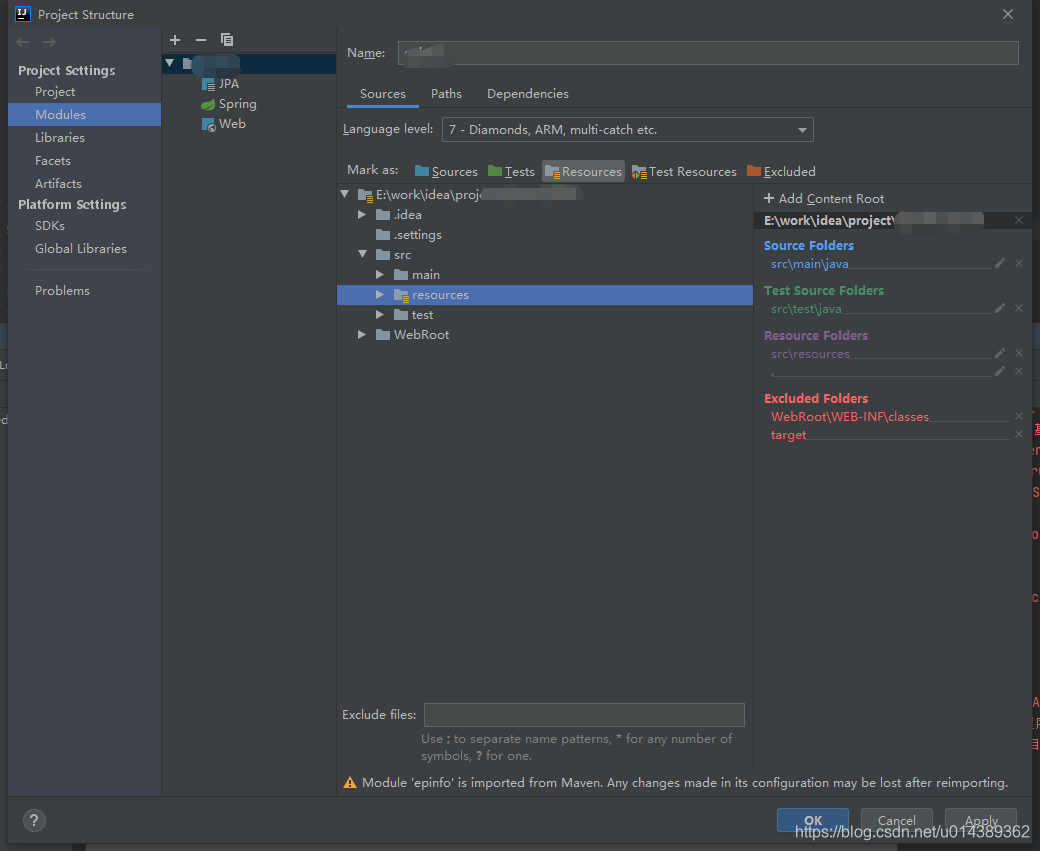1040x851 pixels.
Task: Open the Artifacts settings page
Action: pos(58,183)
